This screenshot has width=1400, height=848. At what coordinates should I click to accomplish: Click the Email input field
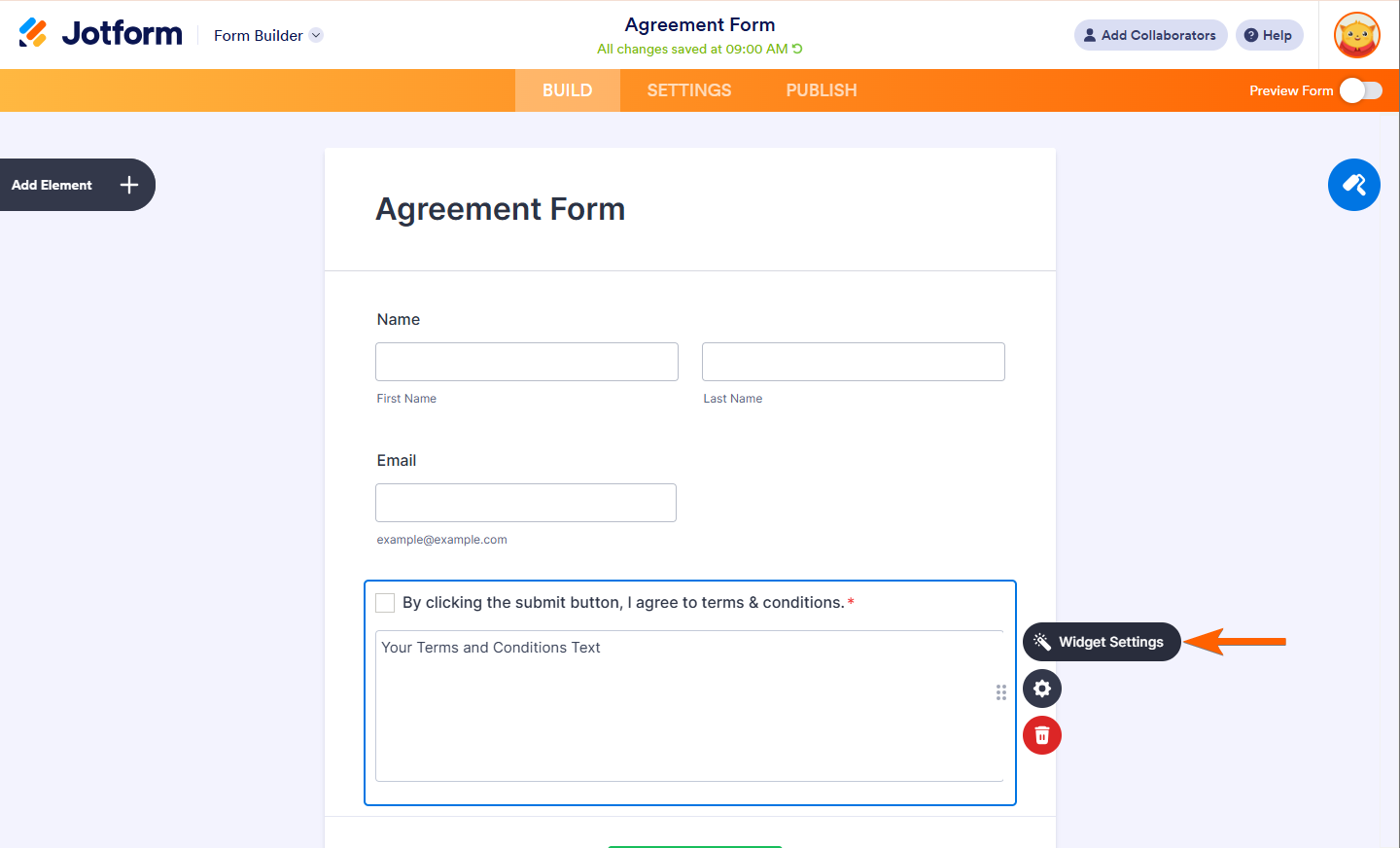[x=525, y=503]
